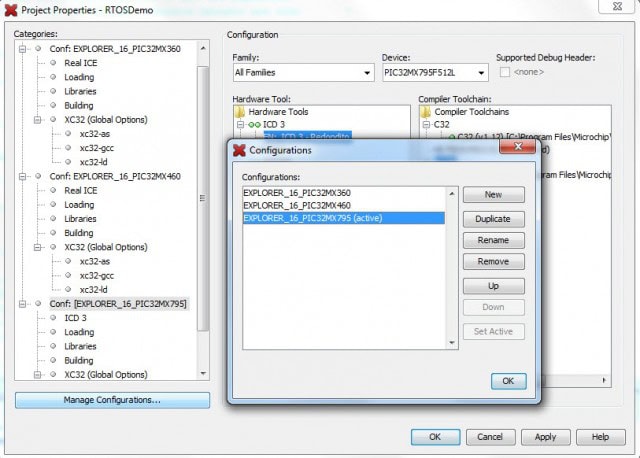Select xc32-as under PIC32MX460 configuration

pos(95,261)
